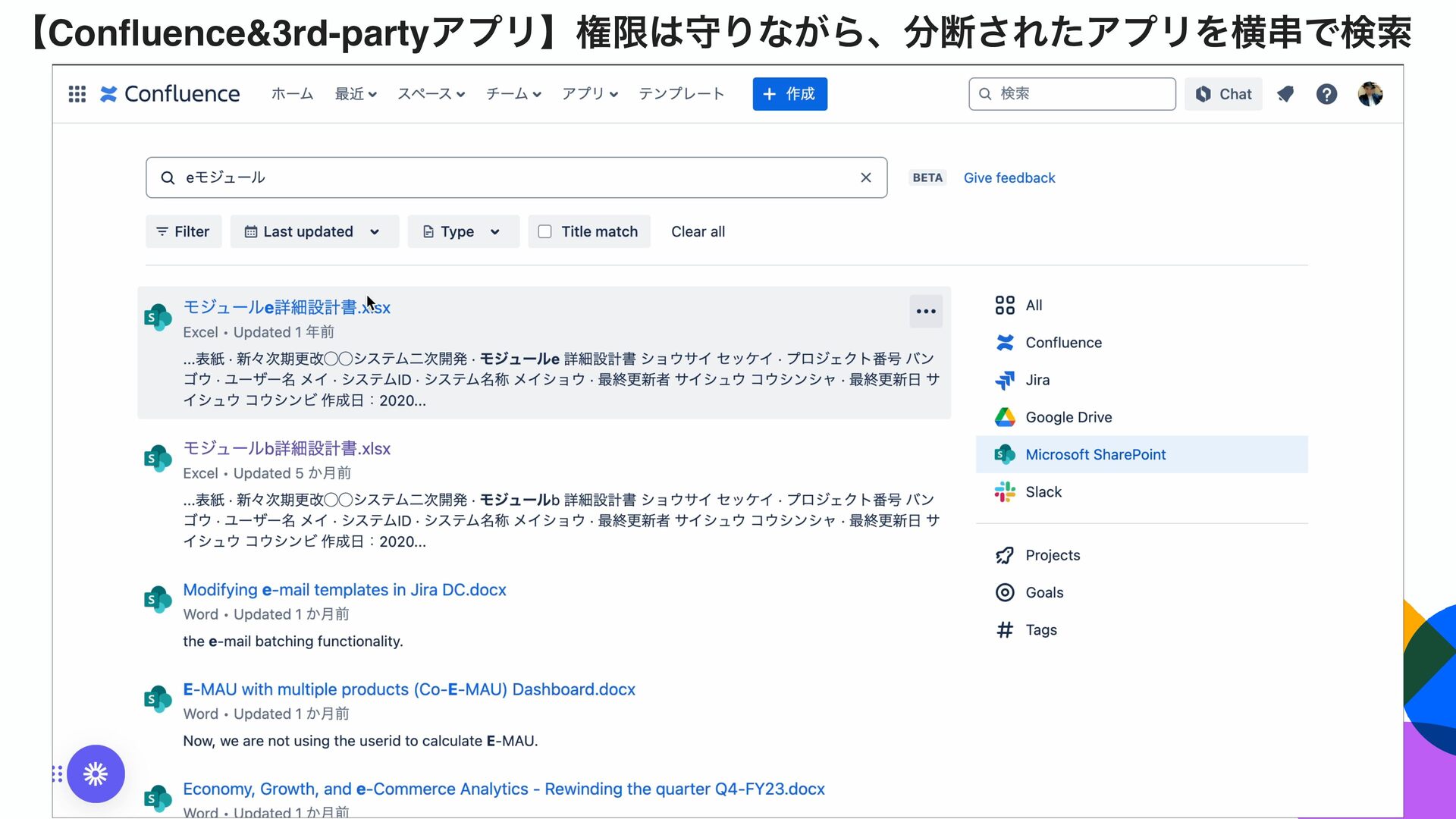Open the more actions menu (three dots) on the first result
The height and width of the screenshot is (819, 1456).
pos(925,311)
